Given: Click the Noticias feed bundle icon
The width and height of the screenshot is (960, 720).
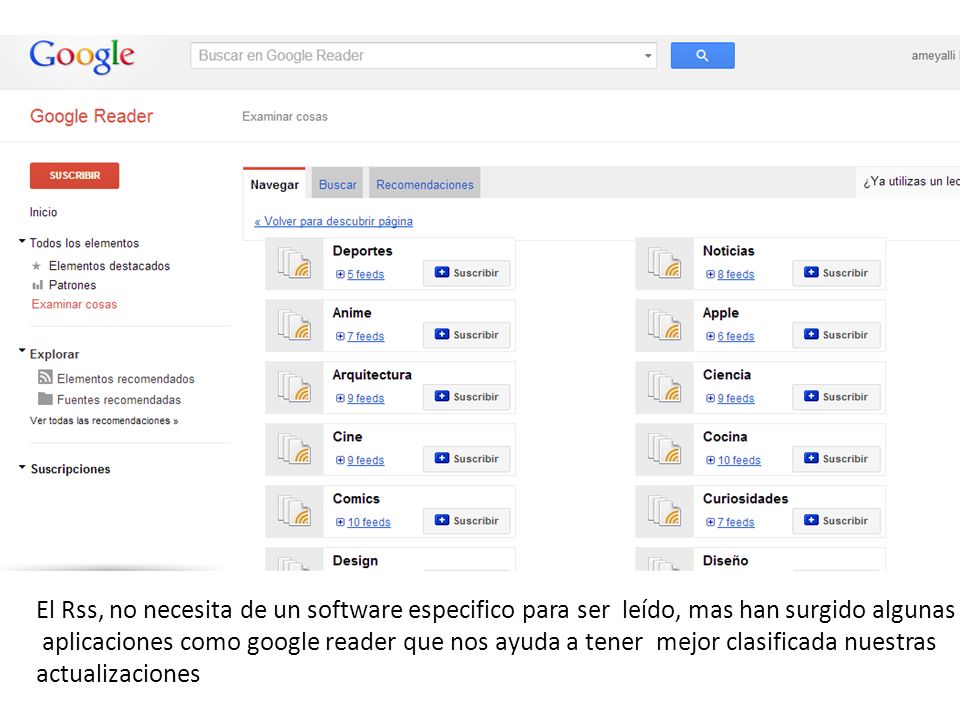Looking at the screenshot, I should tap(664, 263).
